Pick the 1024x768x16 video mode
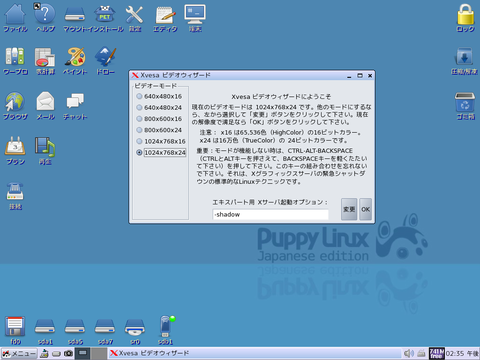 (x=161, y=141)
